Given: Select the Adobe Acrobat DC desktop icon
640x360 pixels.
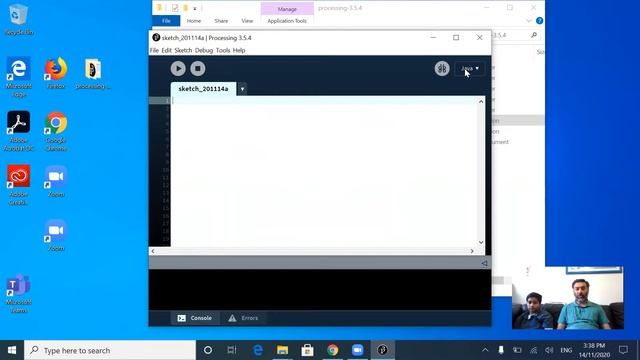Looking at the screenshot, I should (x=19, y=131).
